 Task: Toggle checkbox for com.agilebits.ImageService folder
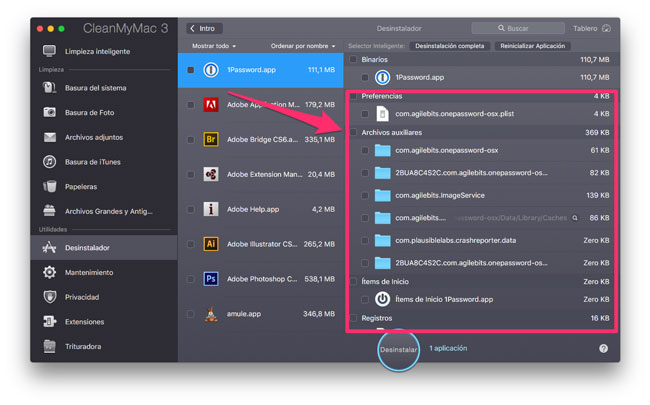point(365,195)
